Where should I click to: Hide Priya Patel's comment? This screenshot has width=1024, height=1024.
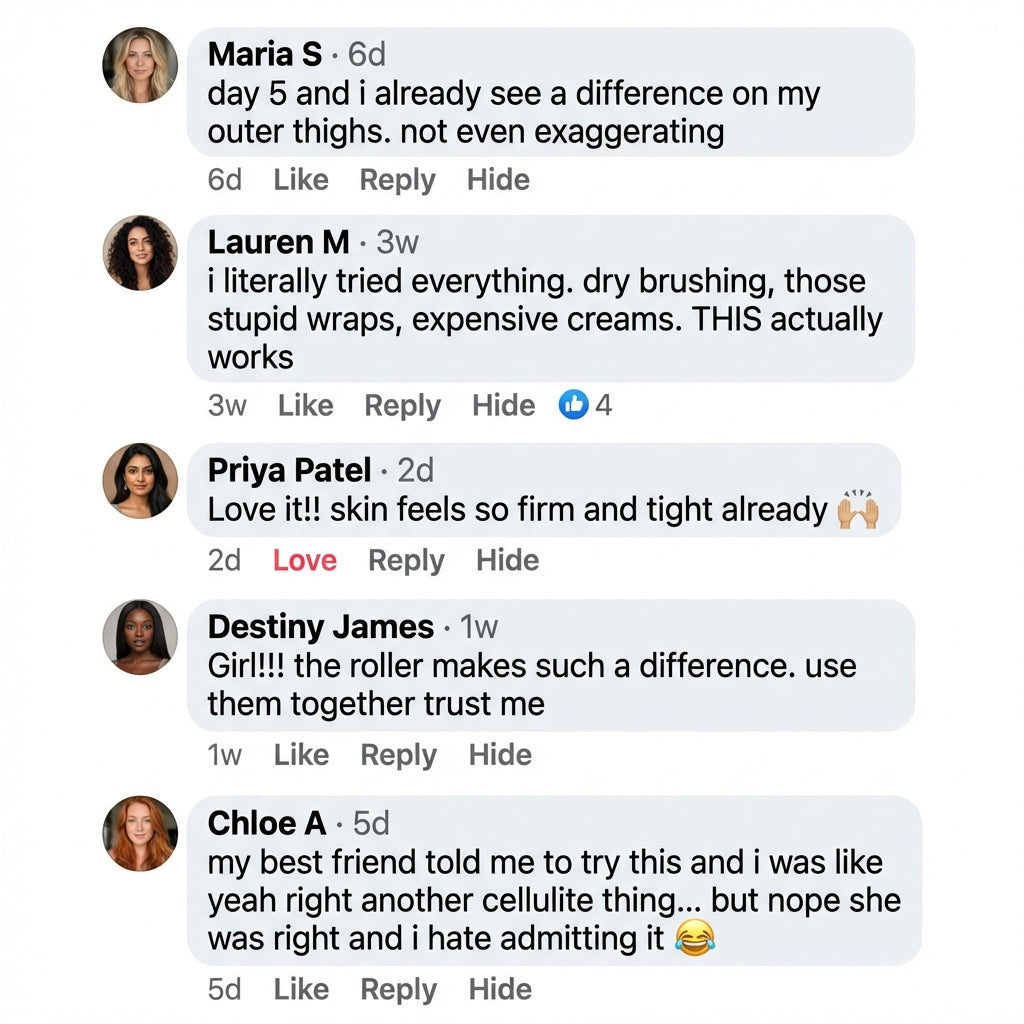pyautogui.click(x=507, y=560)
